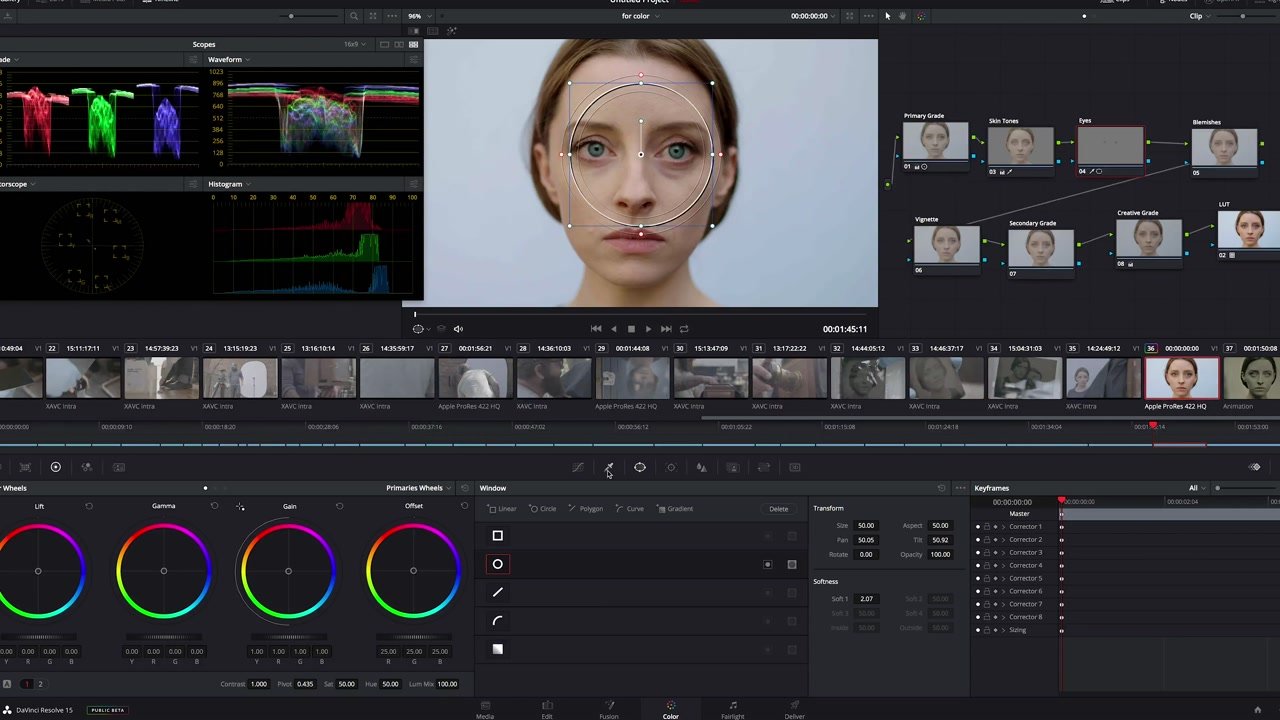
Task: Switch to the Fusion page tab
Action: (x=609, y=710)
